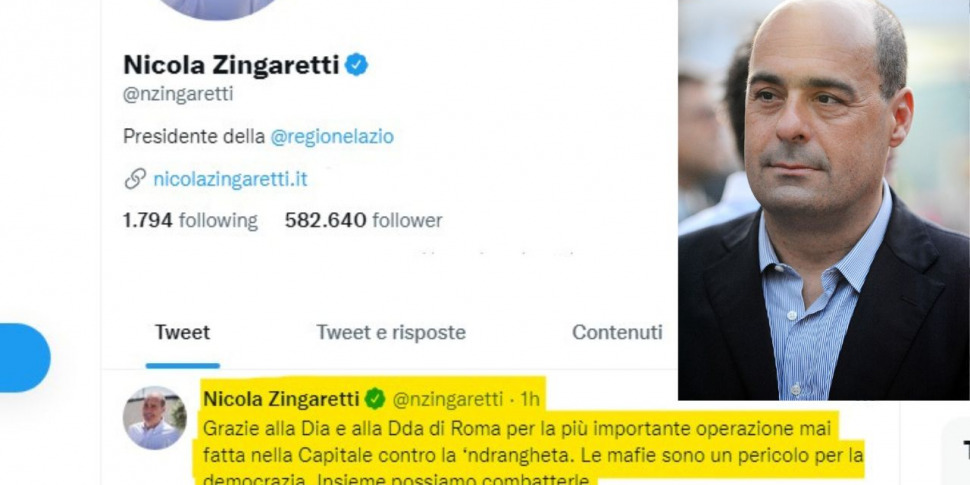Click the tweet author avatar thumbnail
The width and height of the screenshot is (970, 485).
click(x=155, y=418)
